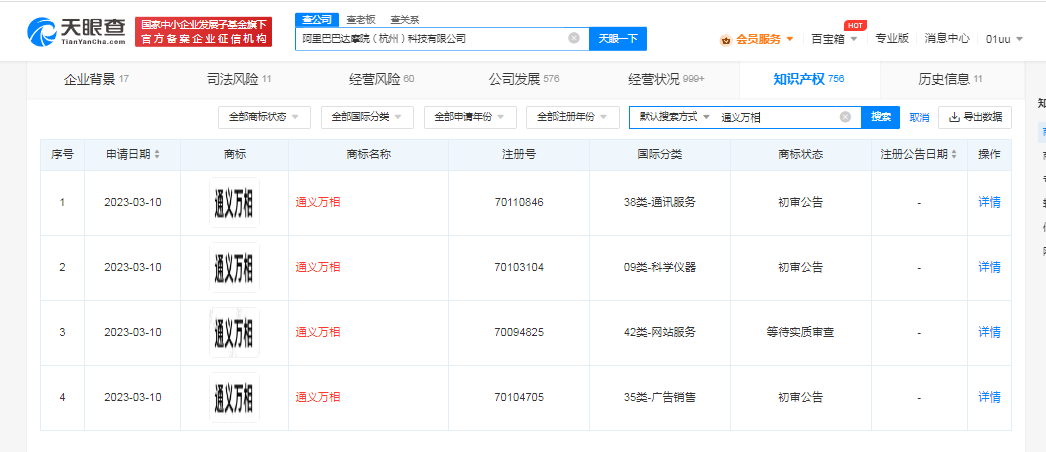Switch to the 历史信息 tab
The image size is (1046, 452).
950,80
